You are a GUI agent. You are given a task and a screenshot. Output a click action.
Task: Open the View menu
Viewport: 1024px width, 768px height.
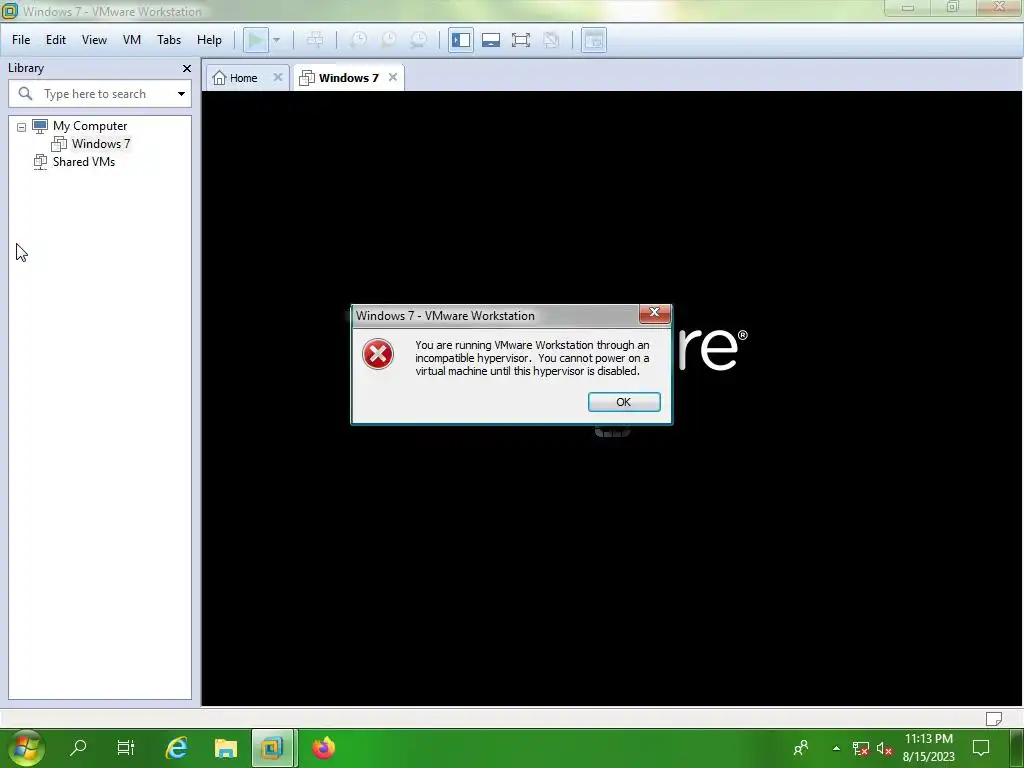click(94, 40)
